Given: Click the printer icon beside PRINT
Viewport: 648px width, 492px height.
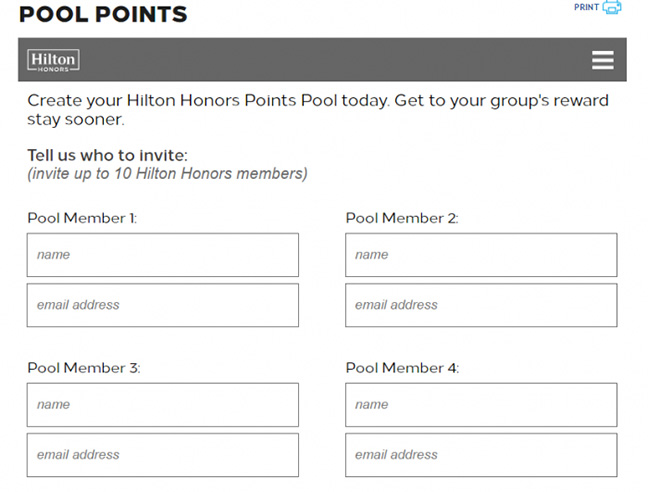Looking at the screenshot, I should click(612, 8).
